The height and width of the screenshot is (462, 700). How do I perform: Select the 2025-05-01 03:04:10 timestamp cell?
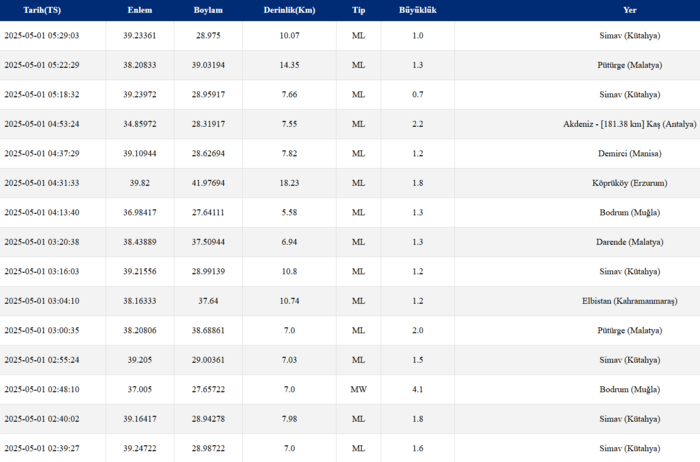42,301
